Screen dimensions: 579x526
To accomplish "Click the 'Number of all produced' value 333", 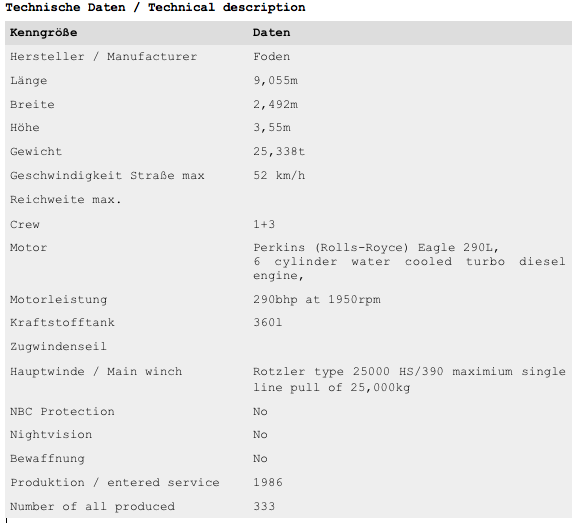I will (264, 506).
